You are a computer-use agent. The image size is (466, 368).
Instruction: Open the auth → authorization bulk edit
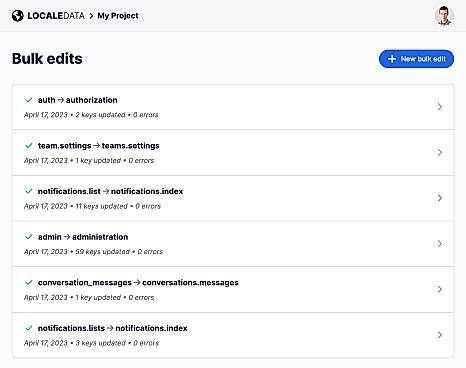233,107
